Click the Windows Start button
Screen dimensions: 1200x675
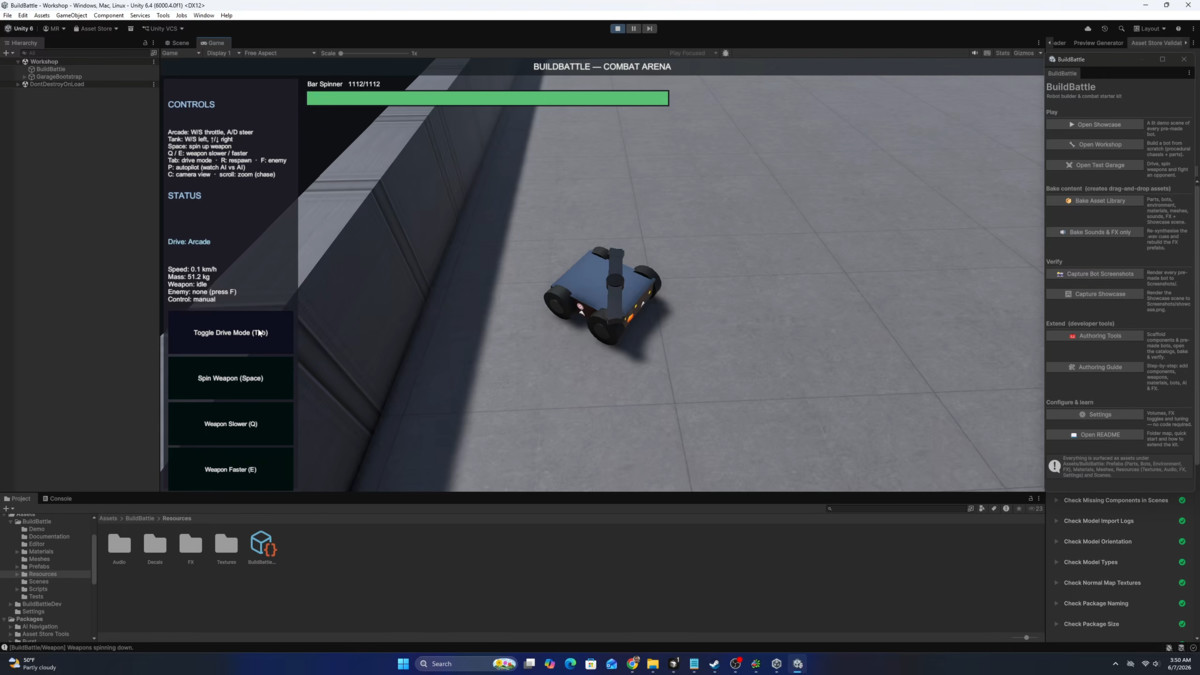point(403,664)
